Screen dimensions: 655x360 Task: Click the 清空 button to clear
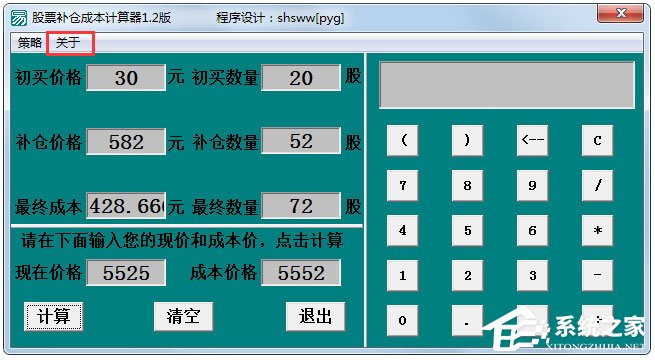[183, 316]
